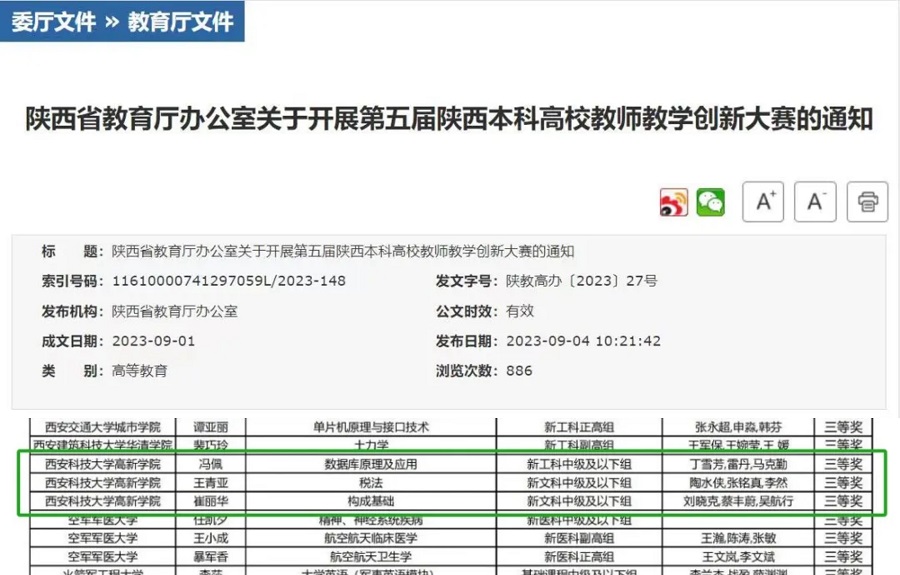Screen dimensions: 900x575
Task: Click the view count 886
Action: click(519, 371)
